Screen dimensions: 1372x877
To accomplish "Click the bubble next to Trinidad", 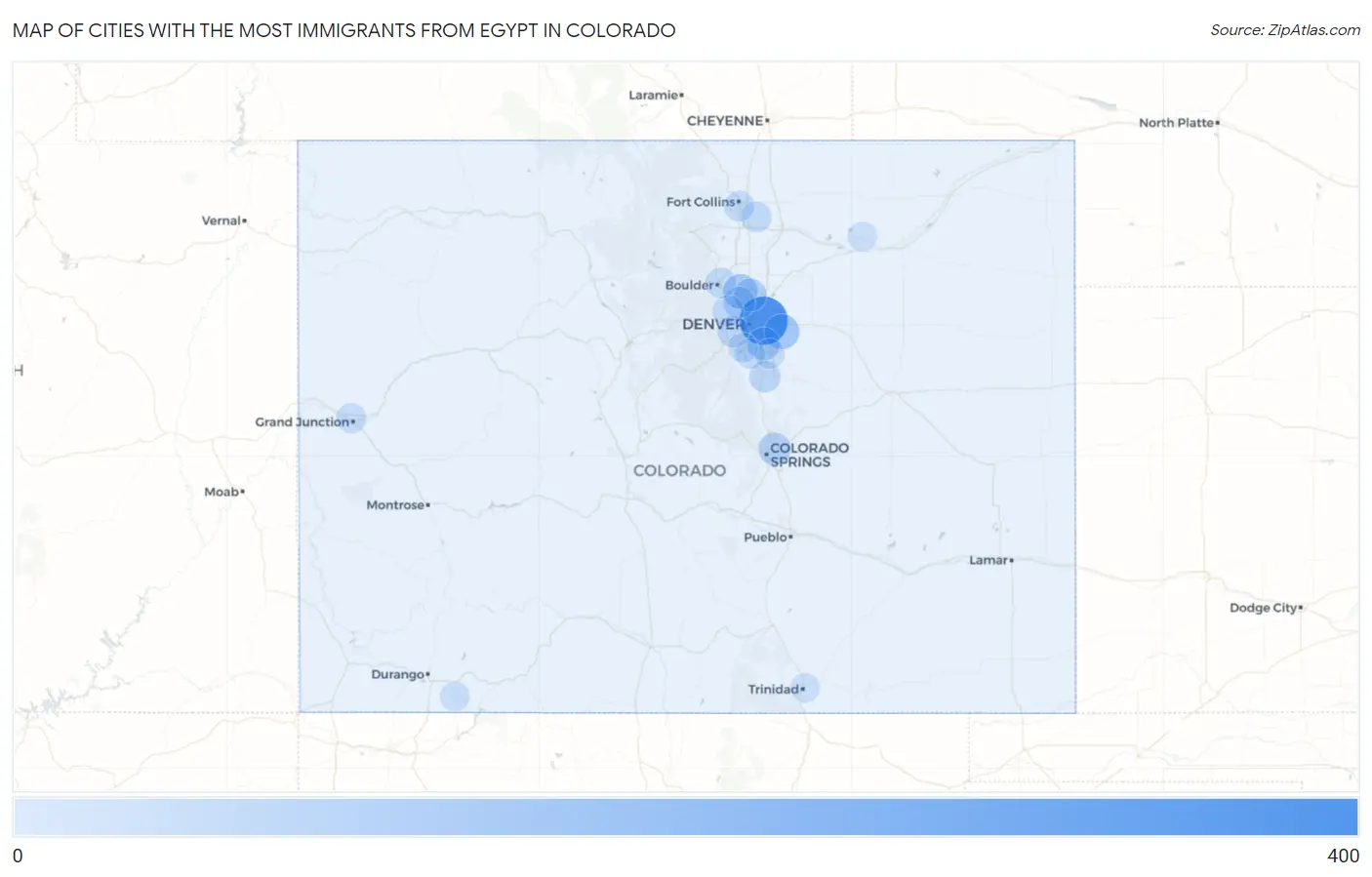I will click(804, 688).
